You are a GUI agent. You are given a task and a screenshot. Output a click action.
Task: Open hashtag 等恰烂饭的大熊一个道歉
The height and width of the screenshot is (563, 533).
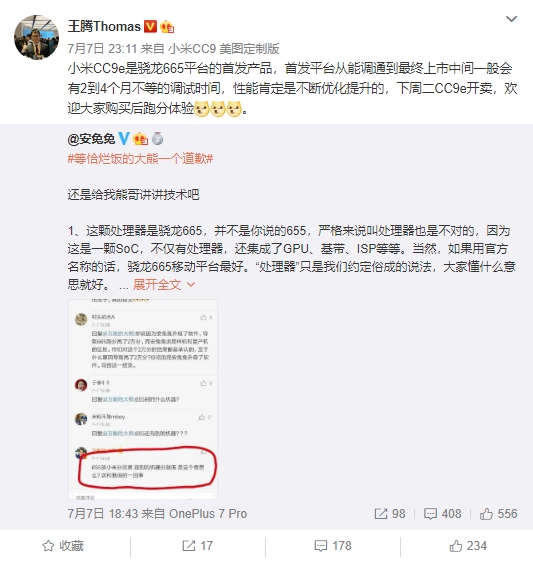[140, 158]
